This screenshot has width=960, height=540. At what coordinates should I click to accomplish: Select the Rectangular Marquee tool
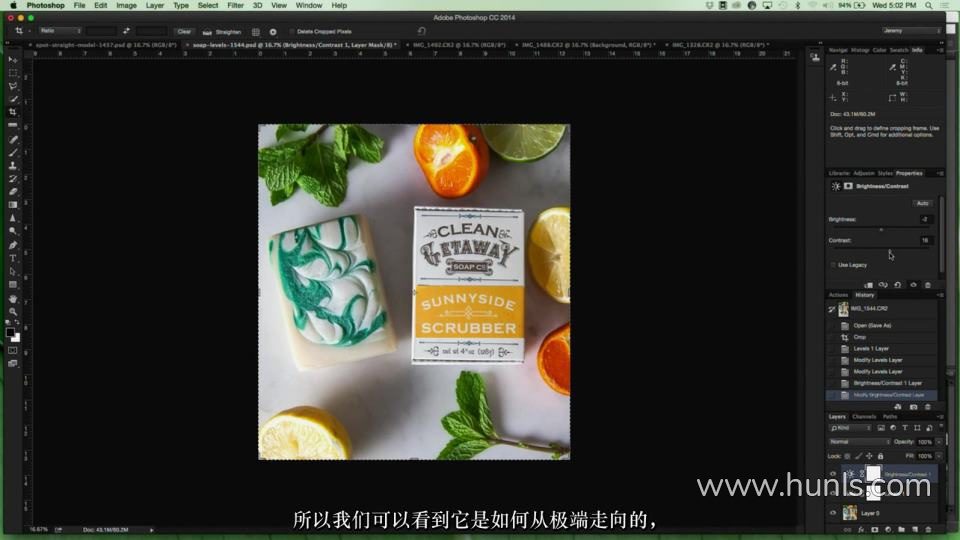click(x=13, y=73)
